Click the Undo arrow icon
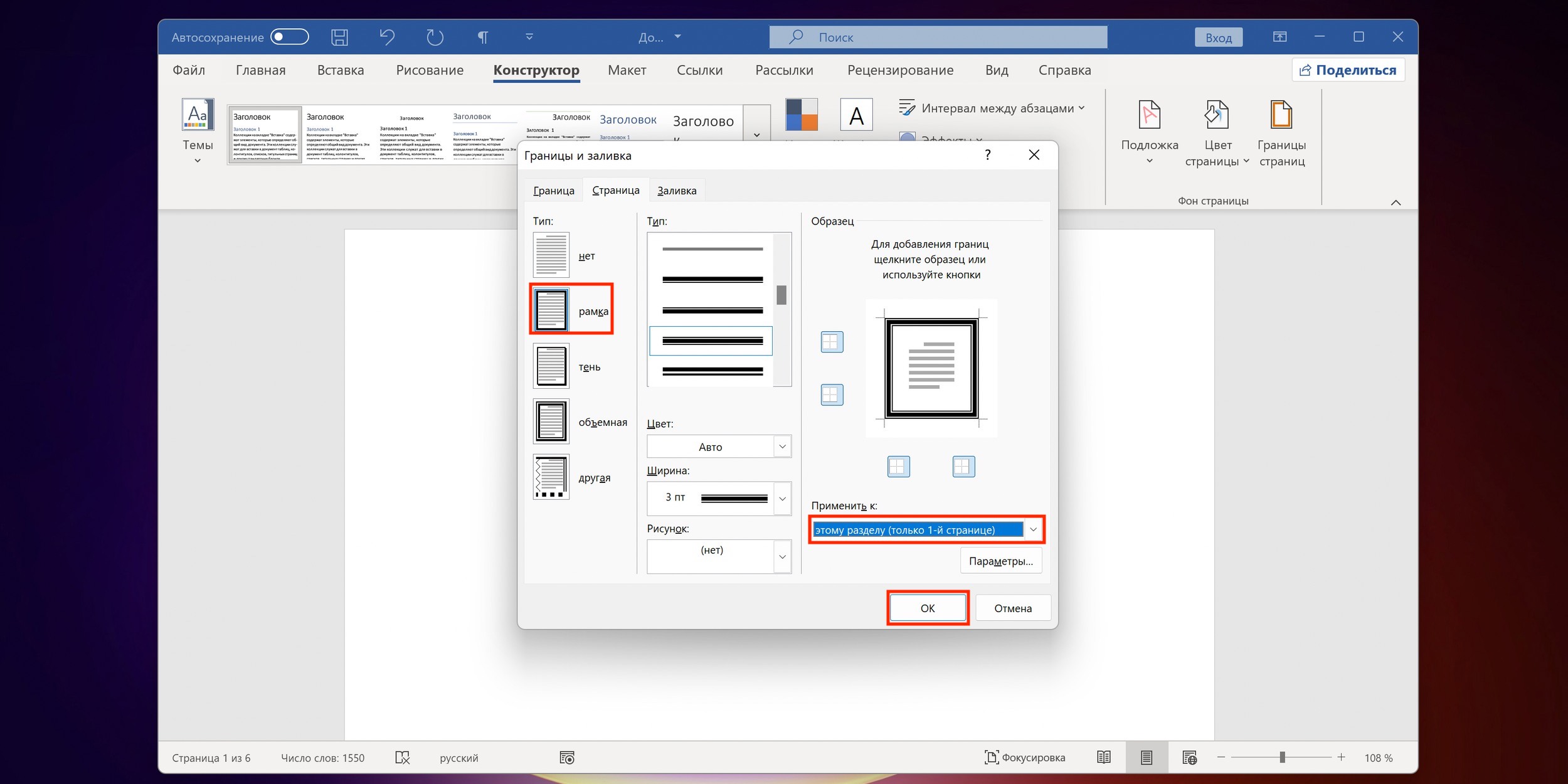The width and height of the screenshot is (1568, 784). click(x=387, y=37)
